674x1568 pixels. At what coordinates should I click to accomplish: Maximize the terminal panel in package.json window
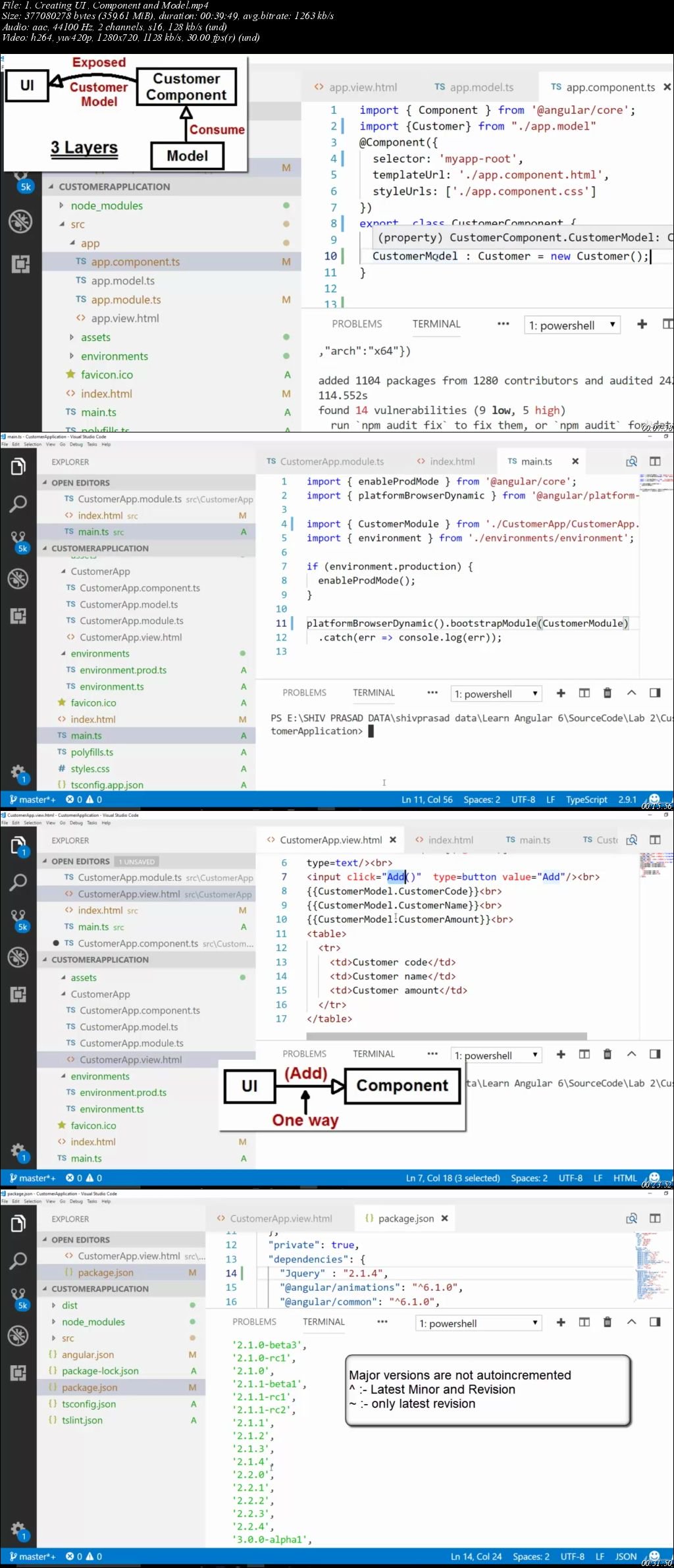tap(631, 1322)
